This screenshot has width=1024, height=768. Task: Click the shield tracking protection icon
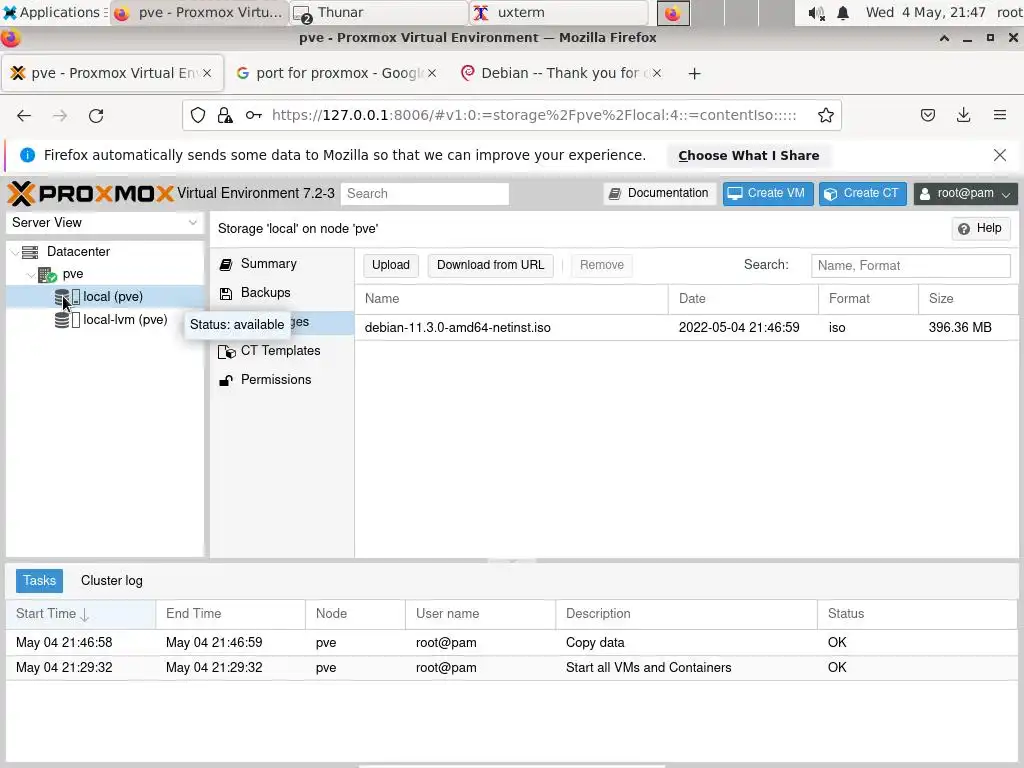[x=198, y=116]
